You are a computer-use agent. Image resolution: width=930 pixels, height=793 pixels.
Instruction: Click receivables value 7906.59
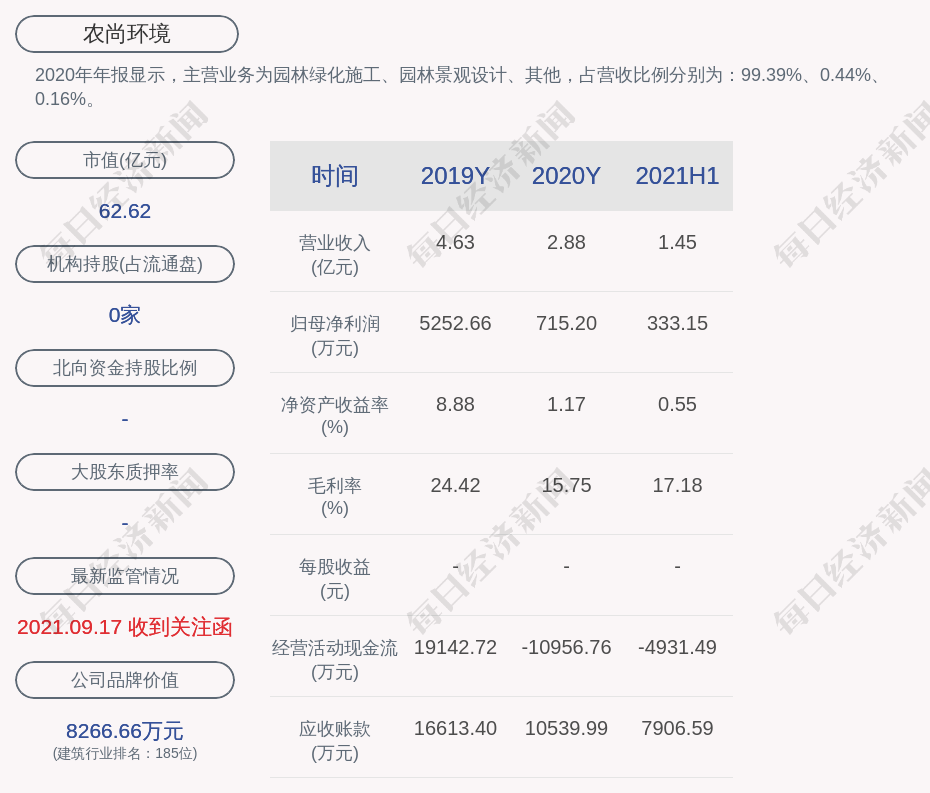[677, 728]
